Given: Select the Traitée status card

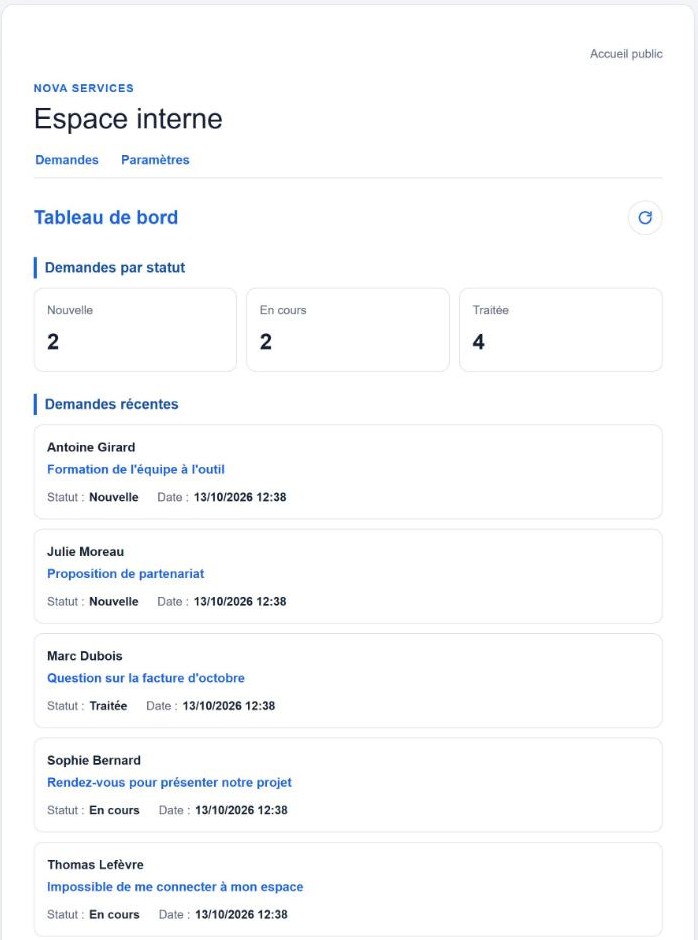Looking at the screenshot, I should [561, 330].
